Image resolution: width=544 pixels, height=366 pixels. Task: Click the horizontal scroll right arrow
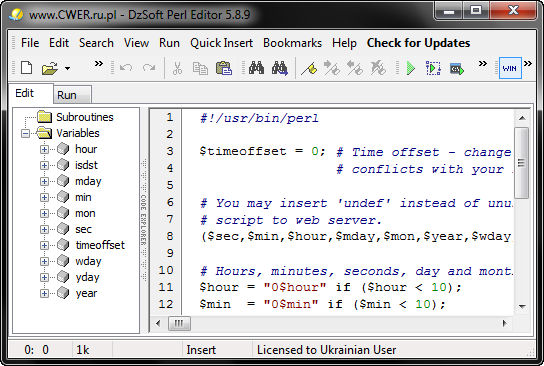click(505, 323)
